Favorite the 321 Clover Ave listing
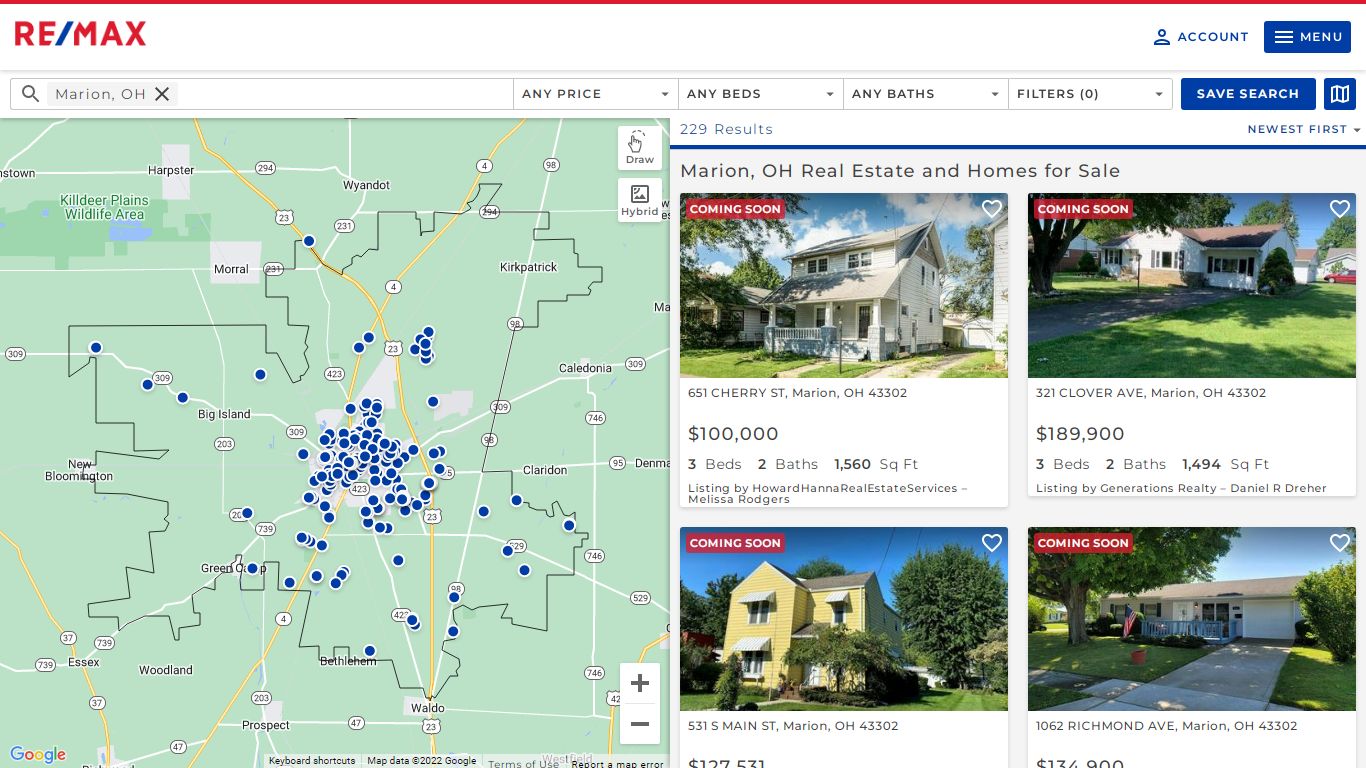1366x768 pixels. click(1340, 209)
